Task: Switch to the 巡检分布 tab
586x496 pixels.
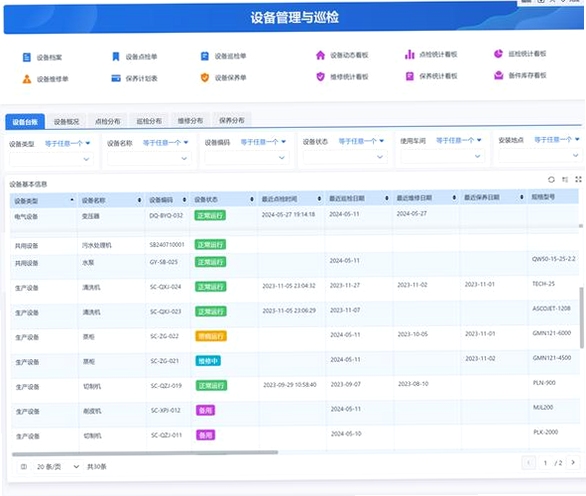Action: (x=149, y=121)
